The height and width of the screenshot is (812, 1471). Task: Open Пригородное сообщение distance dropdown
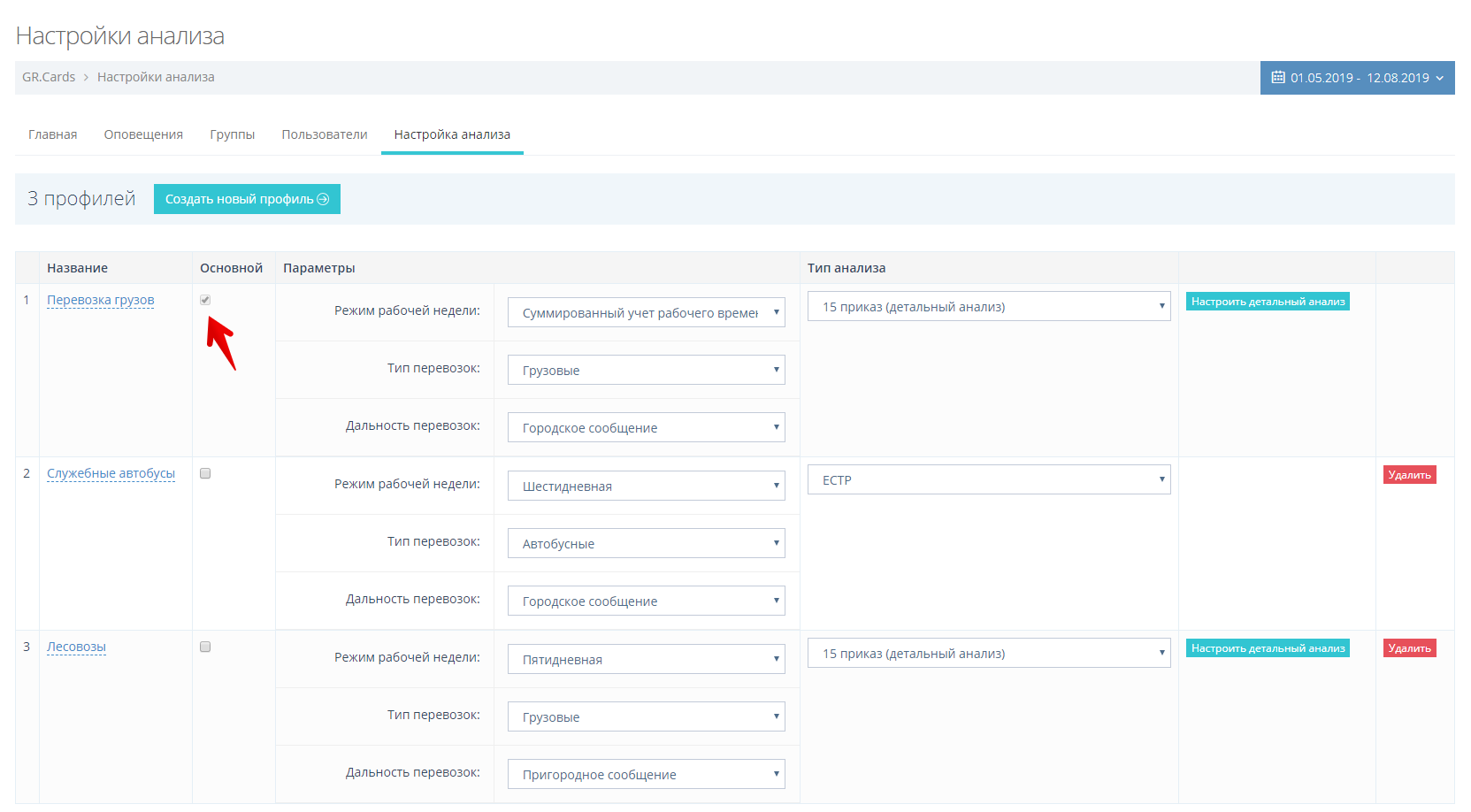[646, 774]
